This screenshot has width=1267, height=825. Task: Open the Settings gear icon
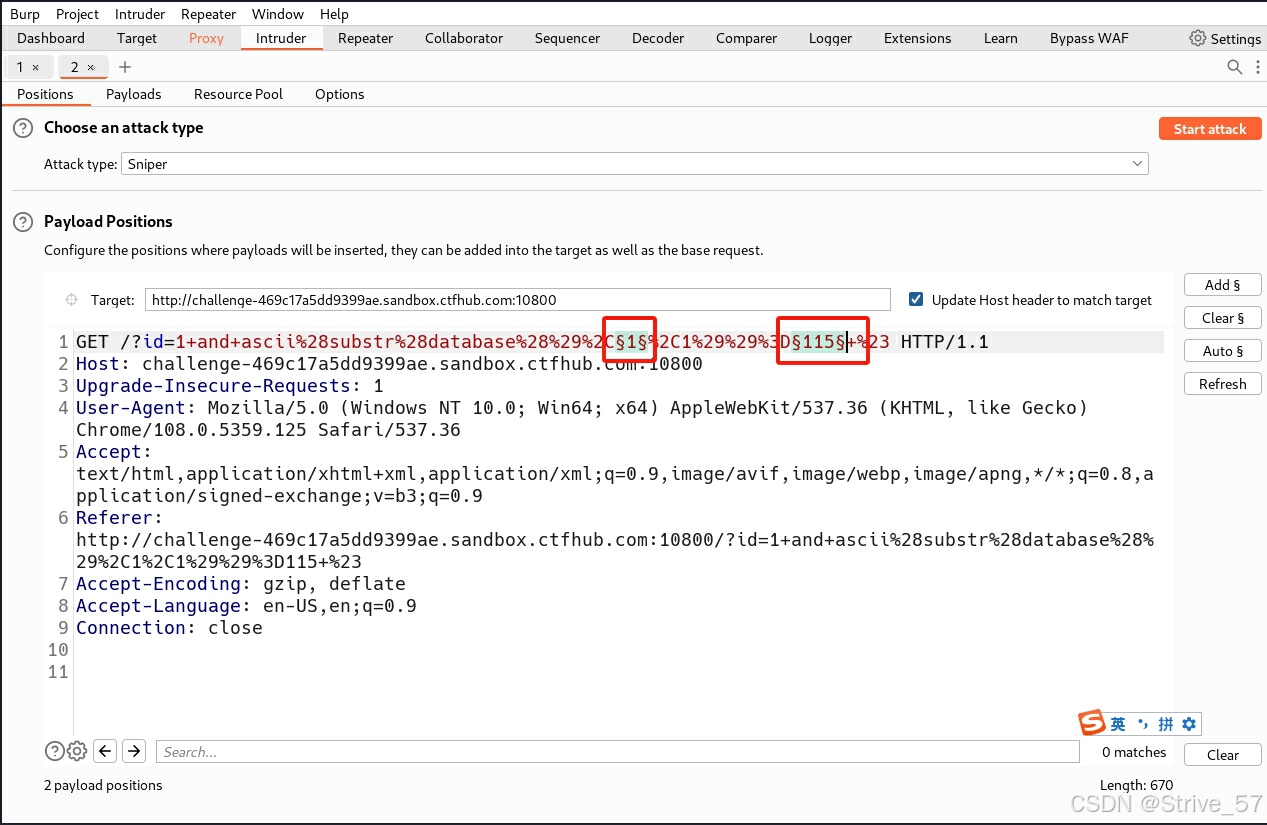(x=1197, y=38)
